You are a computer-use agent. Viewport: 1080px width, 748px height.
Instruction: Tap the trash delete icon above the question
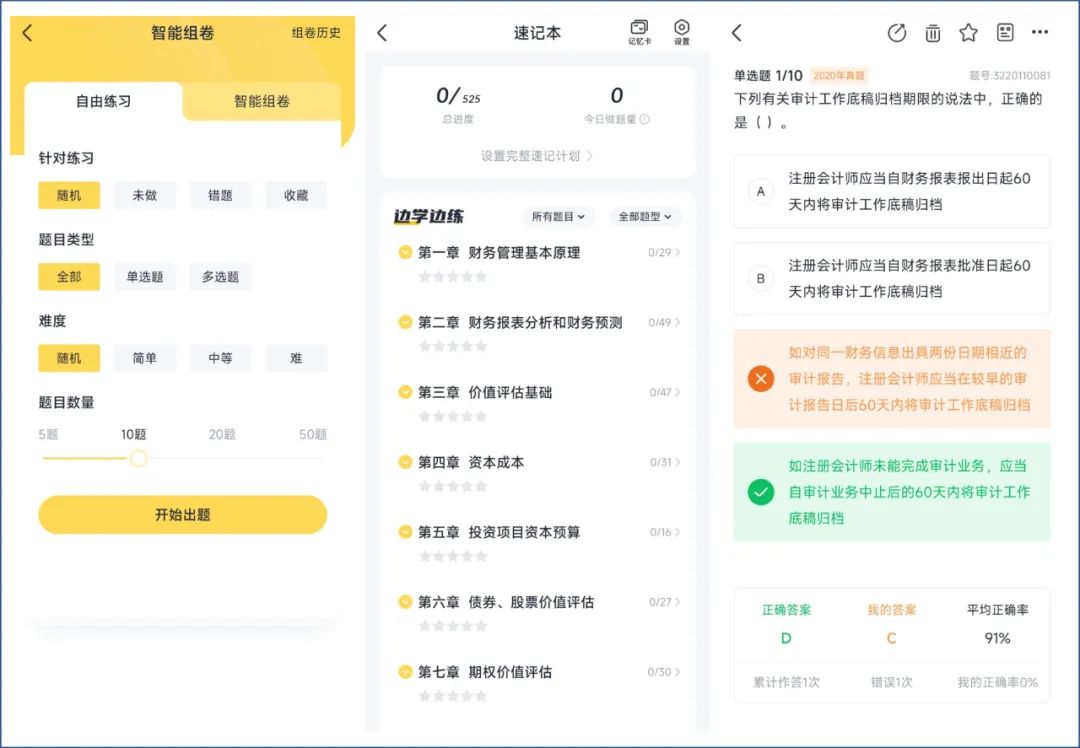932,32
